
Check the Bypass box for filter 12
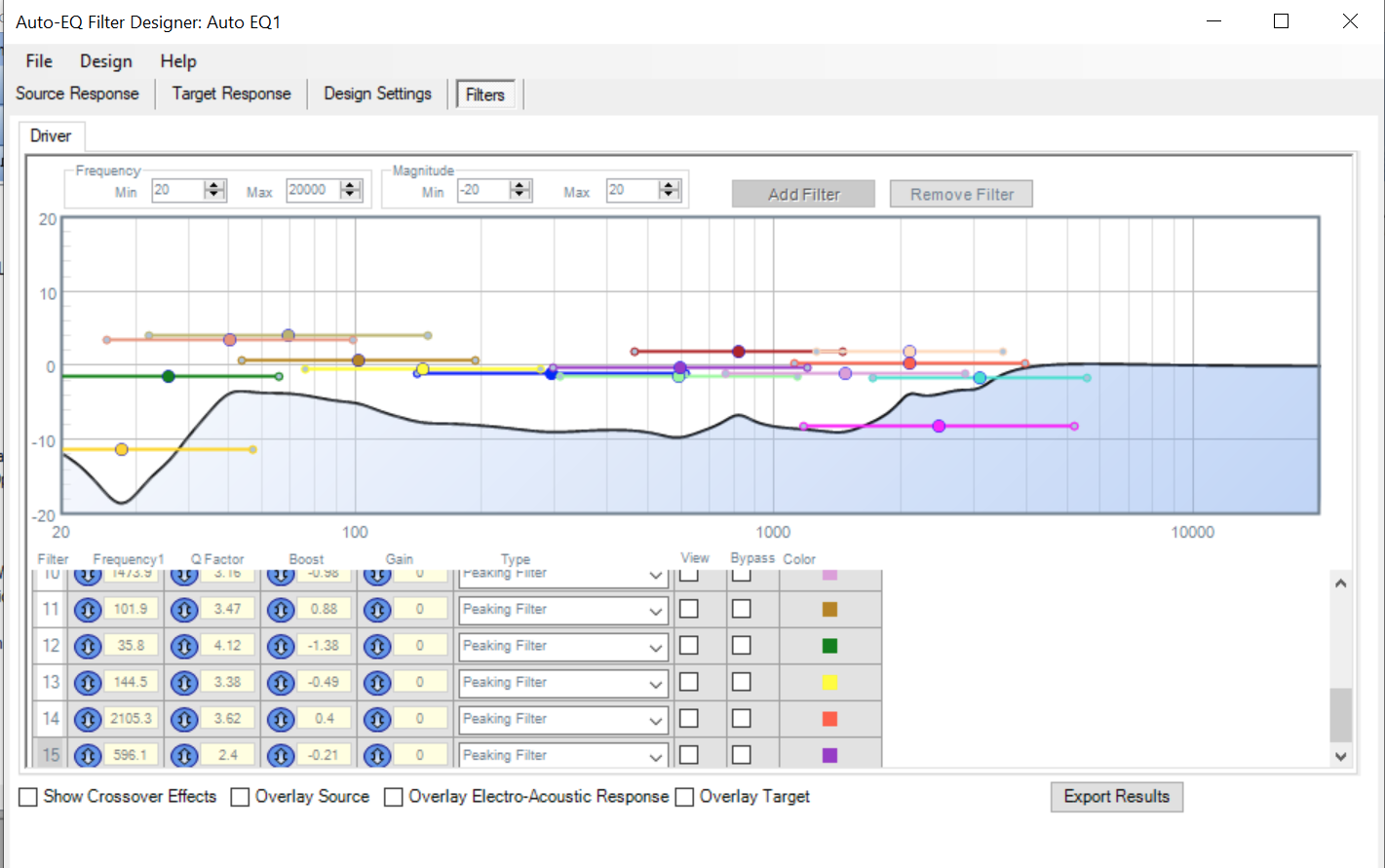pos(742,646)
